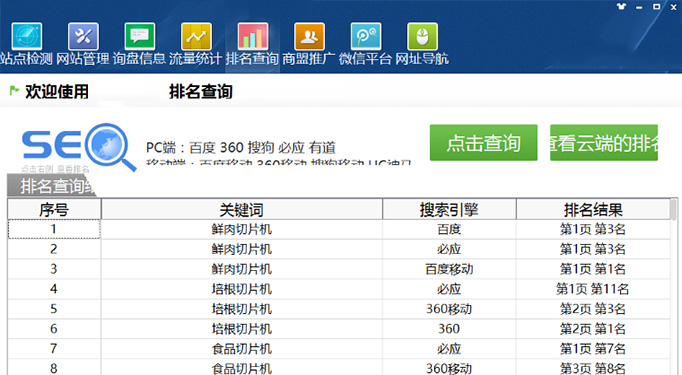The width and height of the screenshot is (682, 375).
Task: Open the 流量统计 chart icon
Action: coord(196,37)
